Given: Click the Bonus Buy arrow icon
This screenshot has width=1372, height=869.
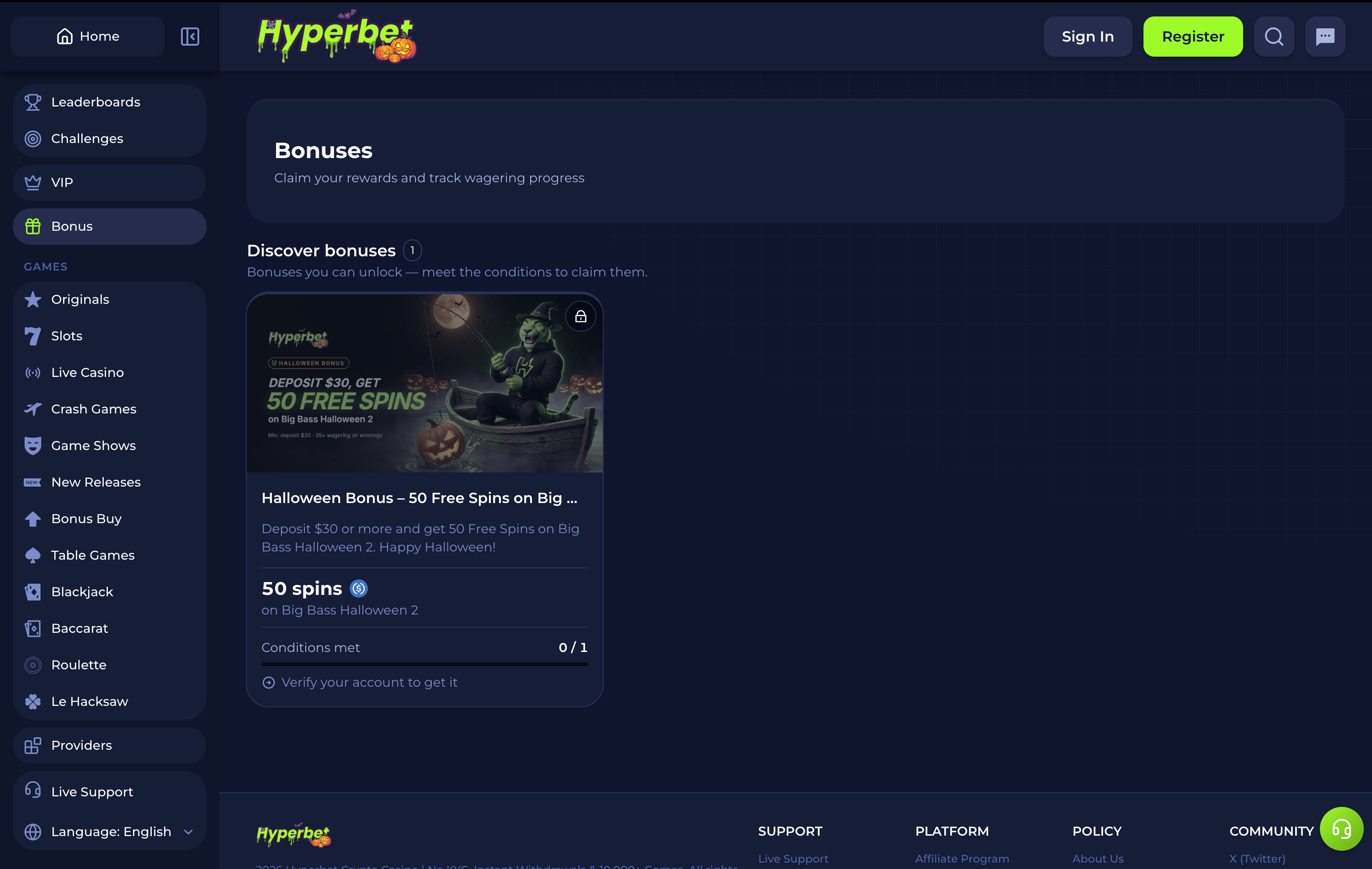Looking at the screenshot, I should coord(33,519).
